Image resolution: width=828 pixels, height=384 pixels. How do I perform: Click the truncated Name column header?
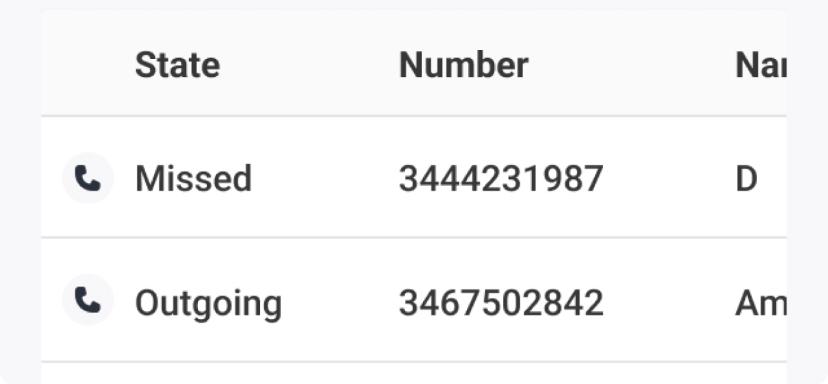tap(761, 65)
